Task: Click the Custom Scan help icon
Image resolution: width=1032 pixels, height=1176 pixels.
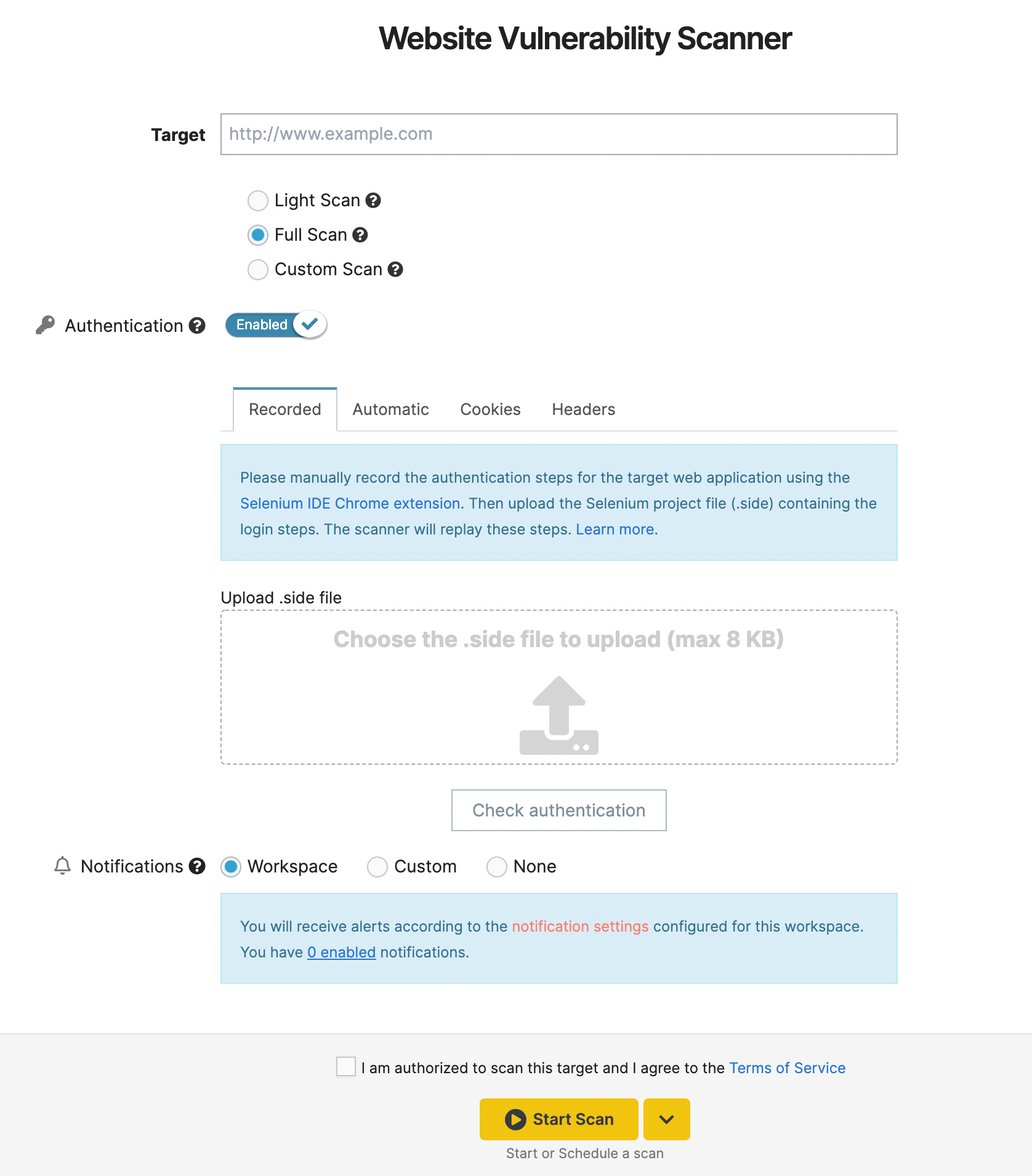Action: click(395, 269)
